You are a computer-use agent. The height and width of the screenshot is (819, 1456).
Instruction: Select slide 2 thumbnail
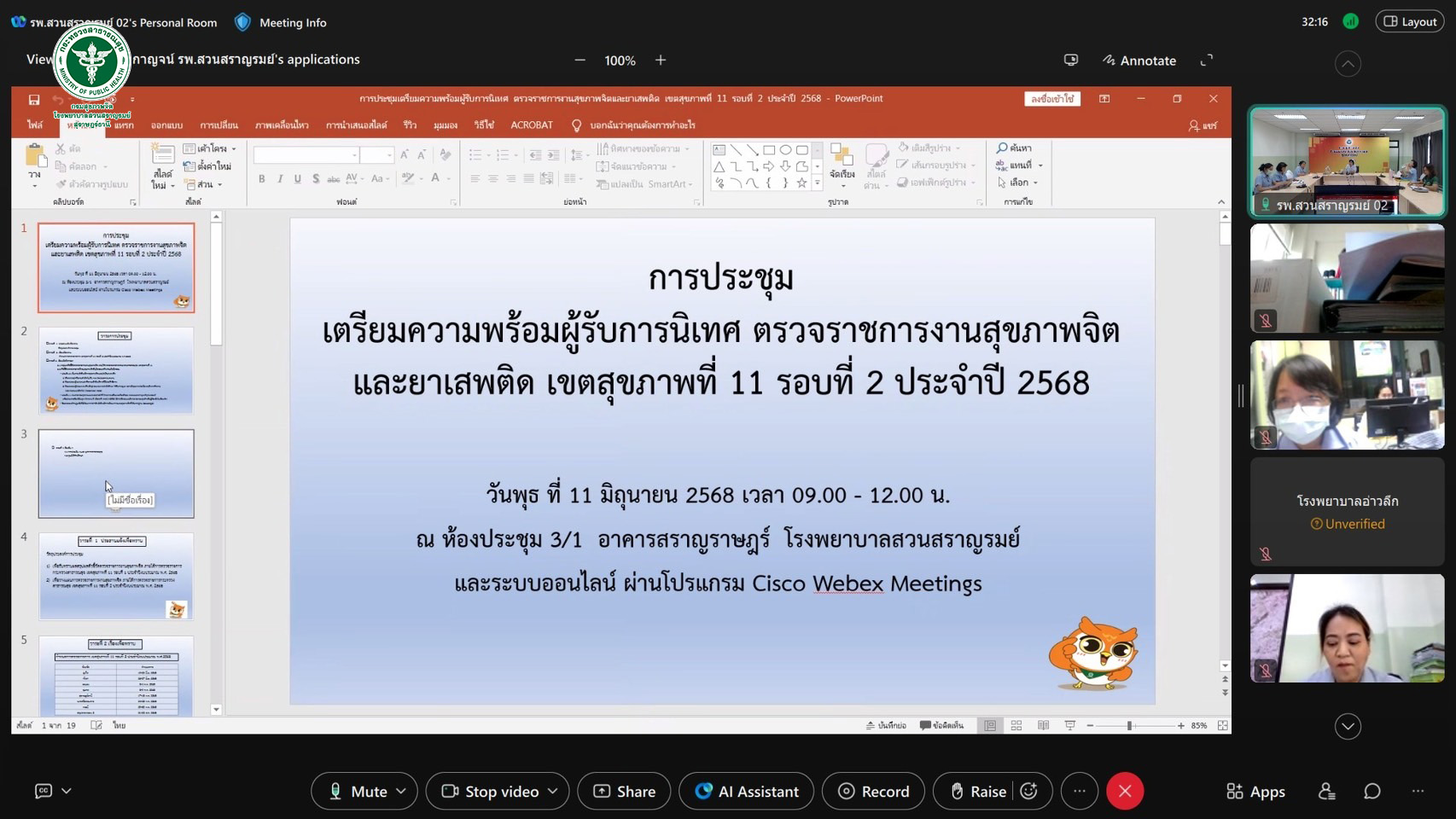point(116,371)
